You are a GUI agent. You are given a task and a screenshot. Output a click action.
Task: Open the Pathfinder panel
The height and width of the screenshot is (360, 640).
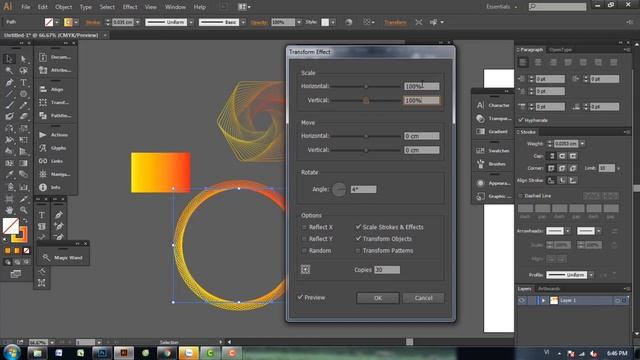[x=55, y=116]
